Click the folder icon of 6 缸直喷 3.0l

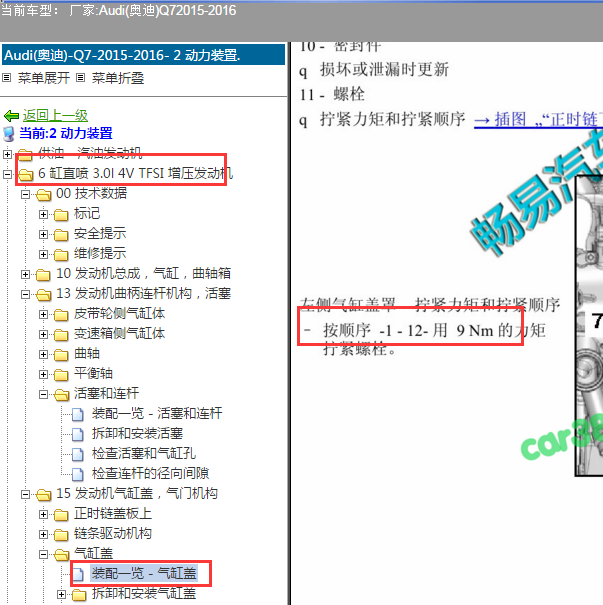coord(25,175)
